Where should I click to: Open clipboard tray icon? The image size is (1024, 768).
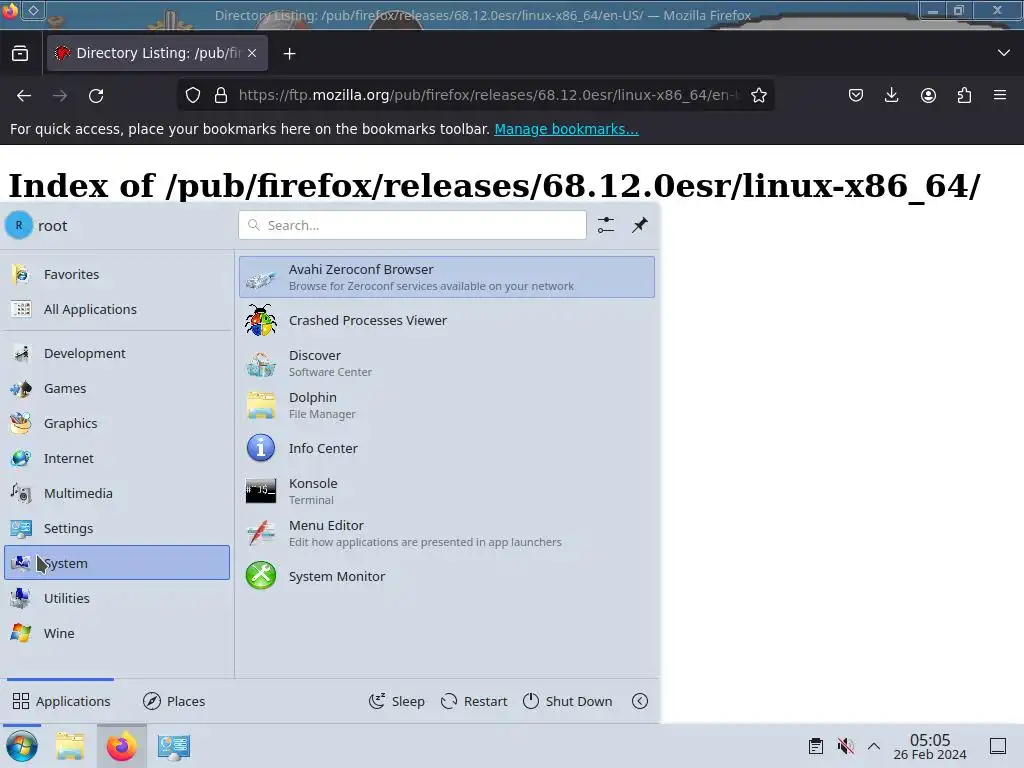[x=816, y=746]
